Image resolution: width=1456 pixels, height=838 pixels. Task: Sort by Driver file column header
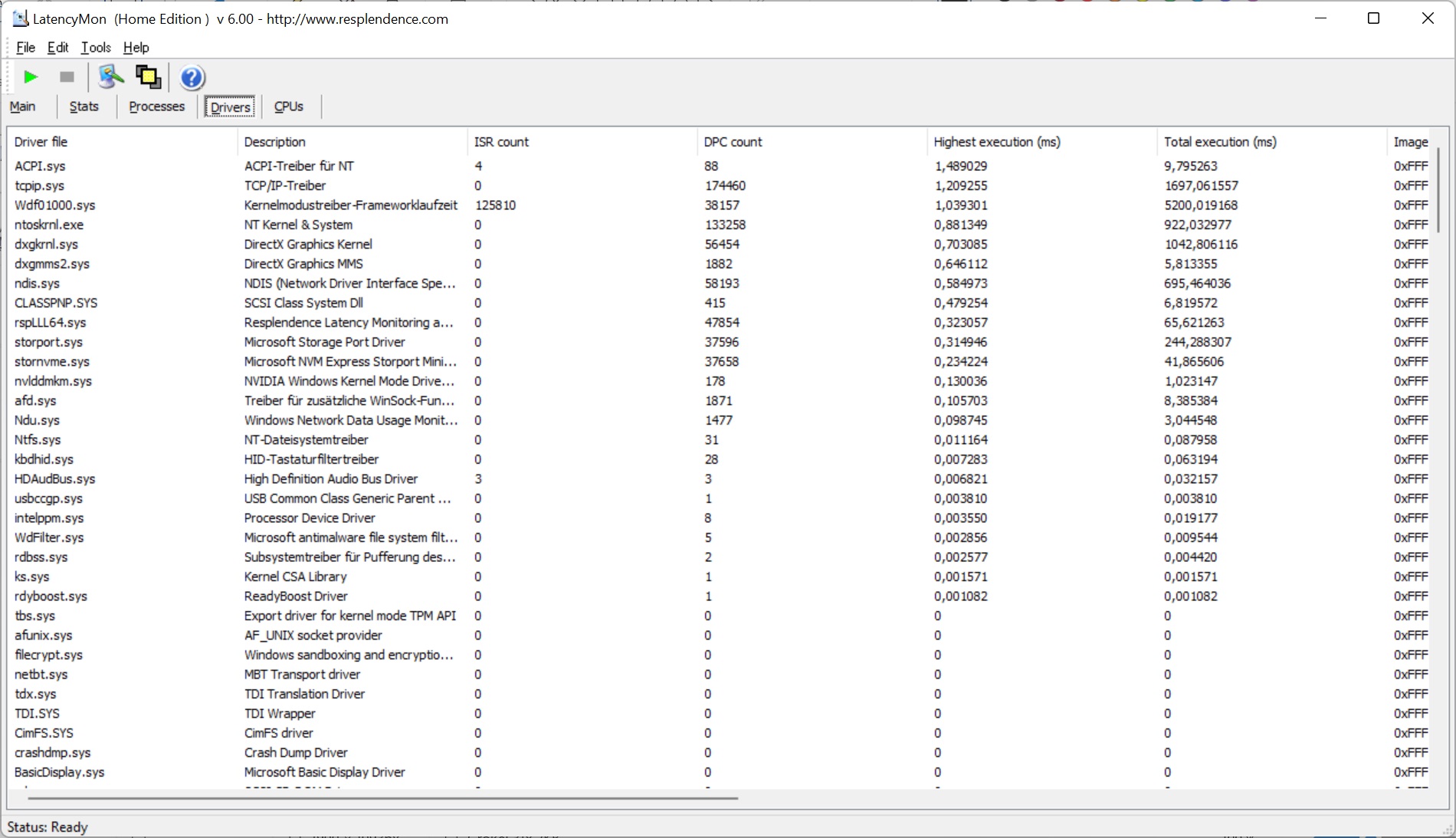123,142
